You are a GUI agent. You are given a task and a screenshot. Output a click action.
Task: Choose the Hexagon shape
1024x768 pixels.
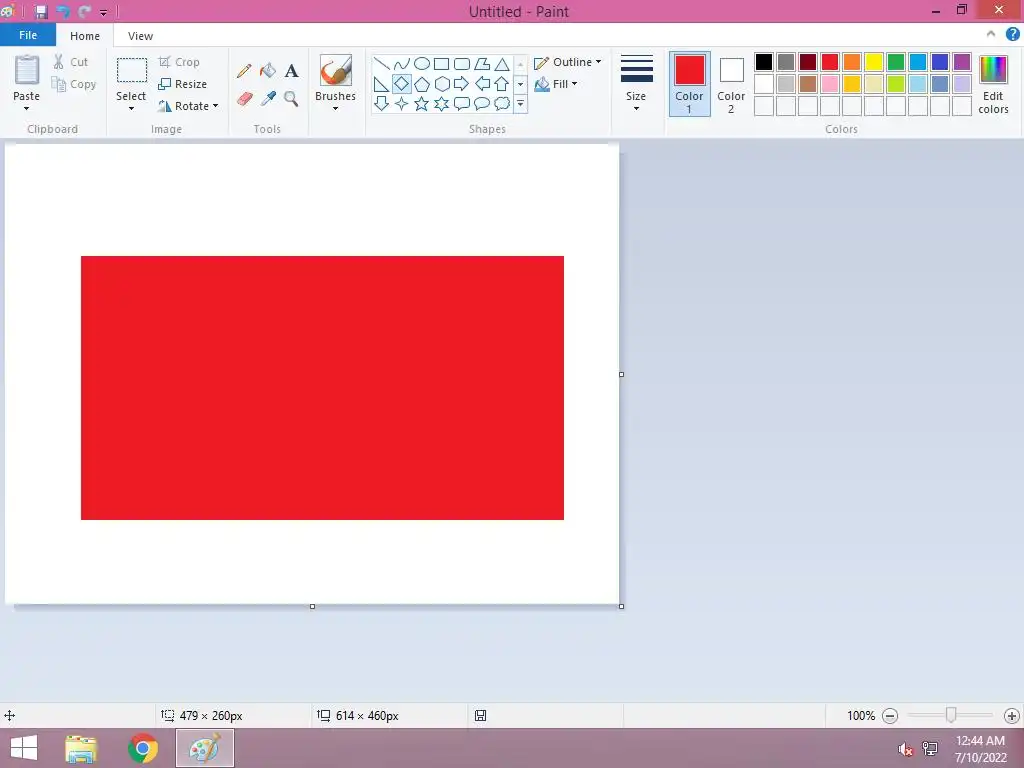(441, 84)
